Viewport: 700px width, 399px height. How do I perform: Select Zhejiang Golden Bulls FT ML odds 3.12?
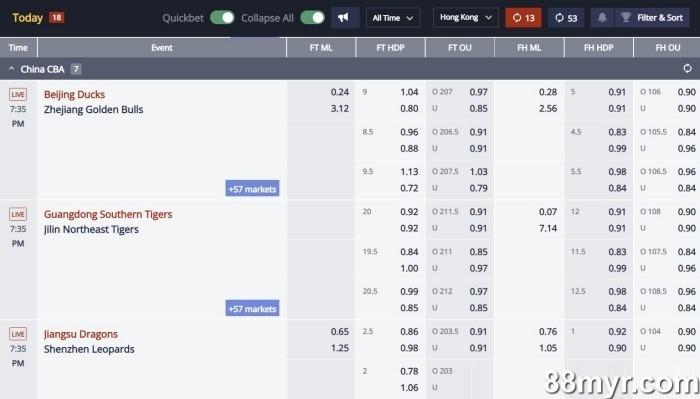[340, 108]
